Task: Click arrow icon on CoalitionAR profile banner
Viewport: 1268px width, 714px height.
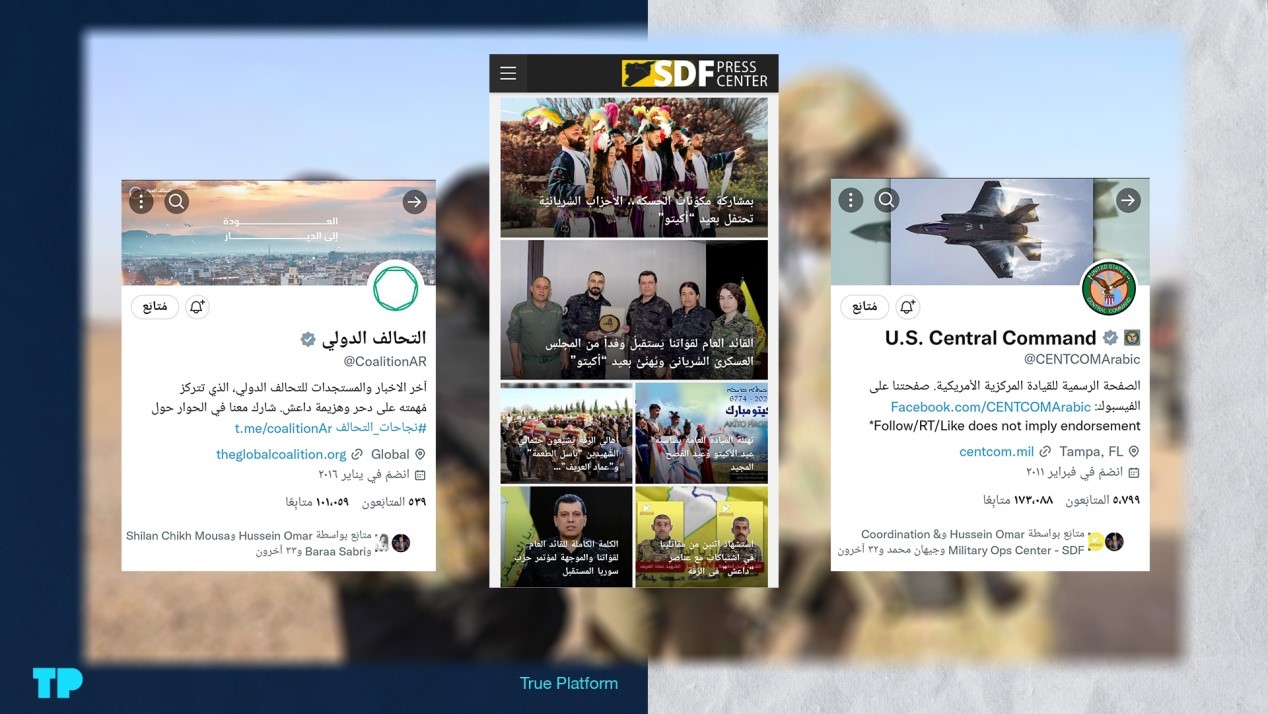Action: tap(415, 202)
